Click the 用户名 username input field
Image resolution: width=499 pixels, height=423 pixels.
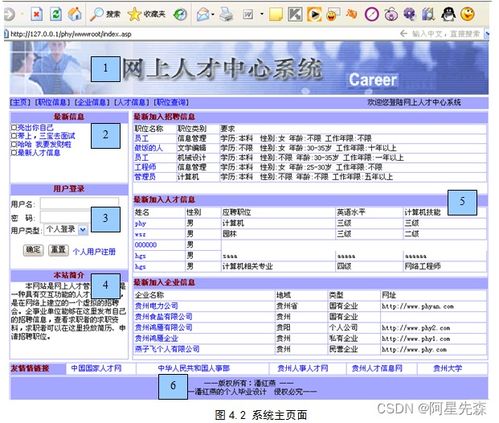tap(79, 203)
